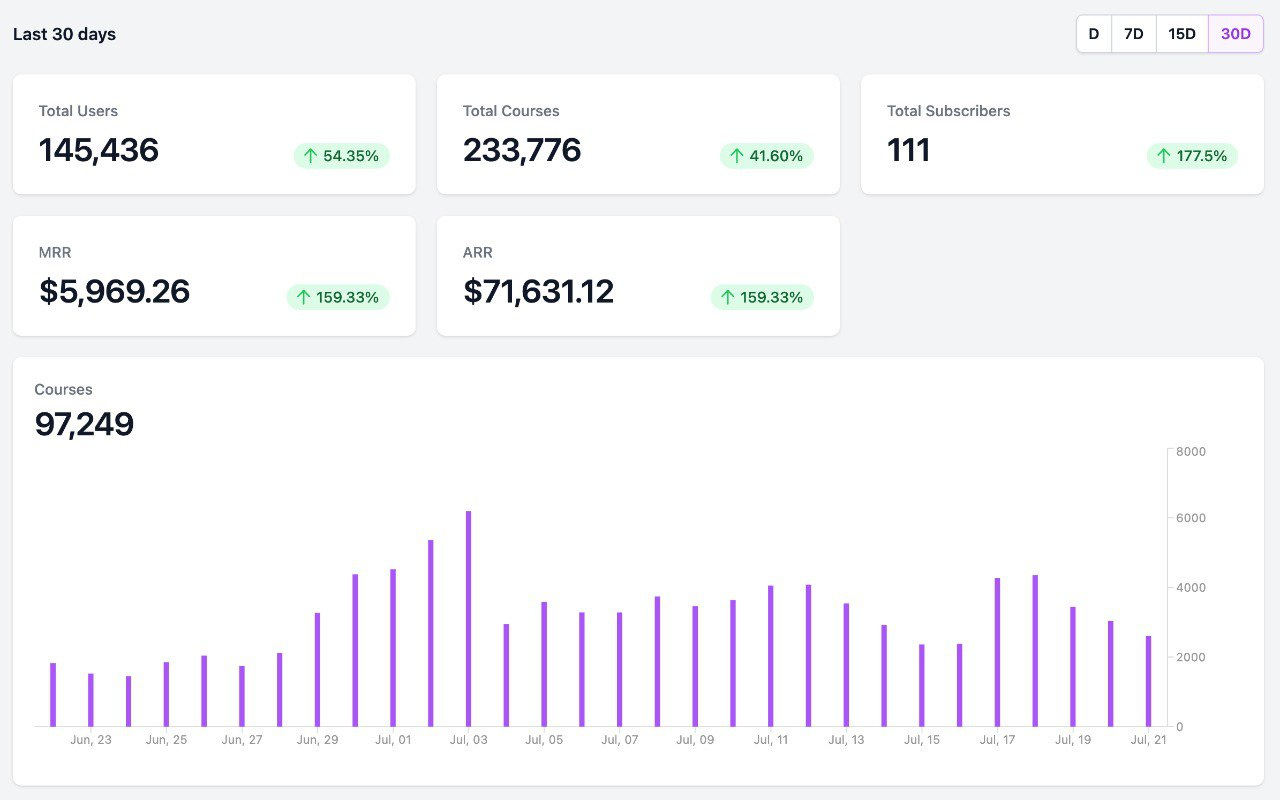Click the green growth arrow on Total Users
Screen dimensions: 1280x800
point(310,156)
